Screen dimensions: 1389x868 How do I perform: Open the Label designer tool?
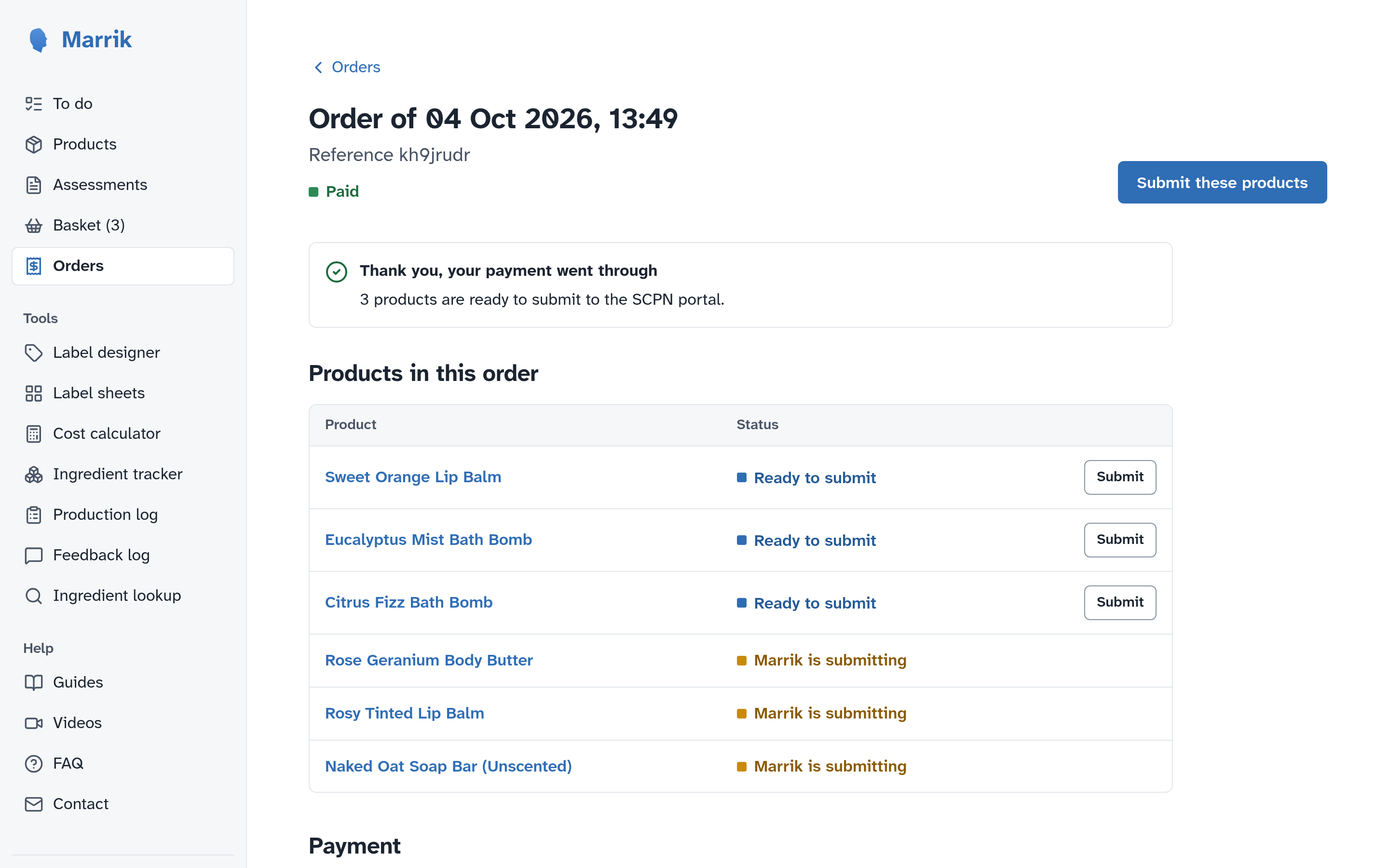[123, 353]
